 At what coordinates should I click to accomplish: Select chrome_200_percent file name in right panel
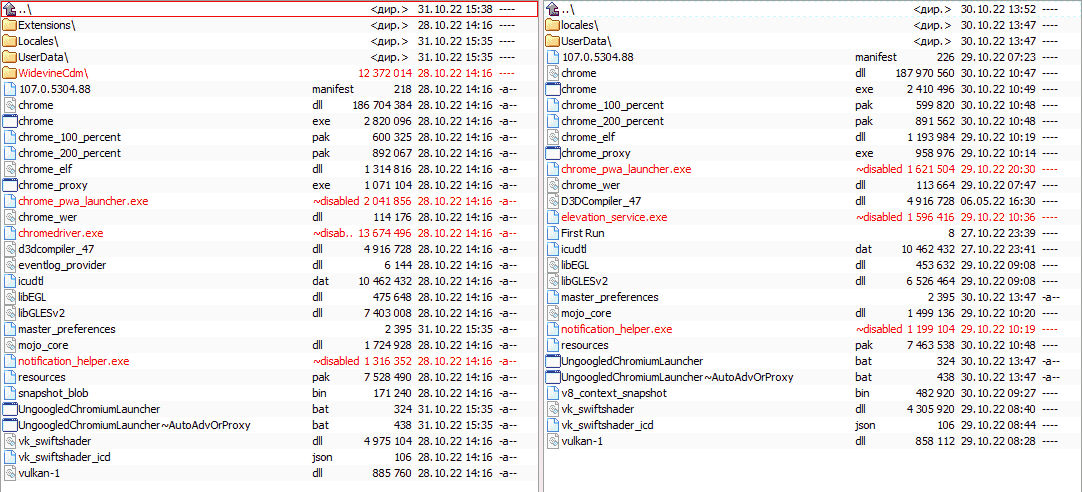613,121
